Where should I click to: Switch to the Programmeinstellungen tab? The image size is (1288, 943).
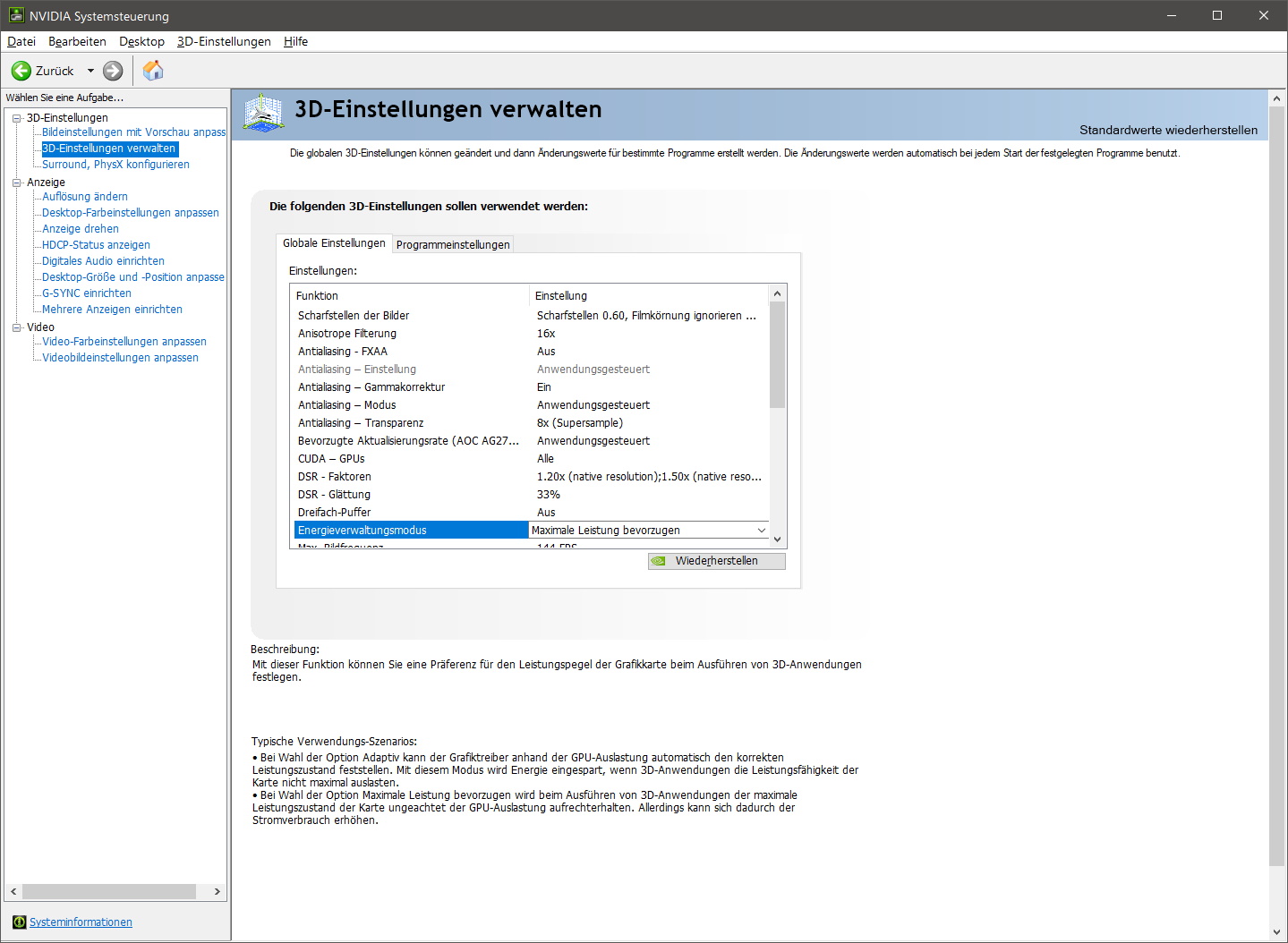[x=453, y=244]
